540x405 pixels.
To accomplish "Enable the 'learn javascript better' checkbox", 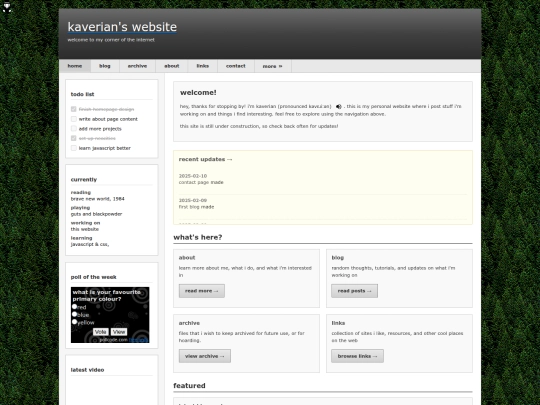I will [x=73, y=148].
